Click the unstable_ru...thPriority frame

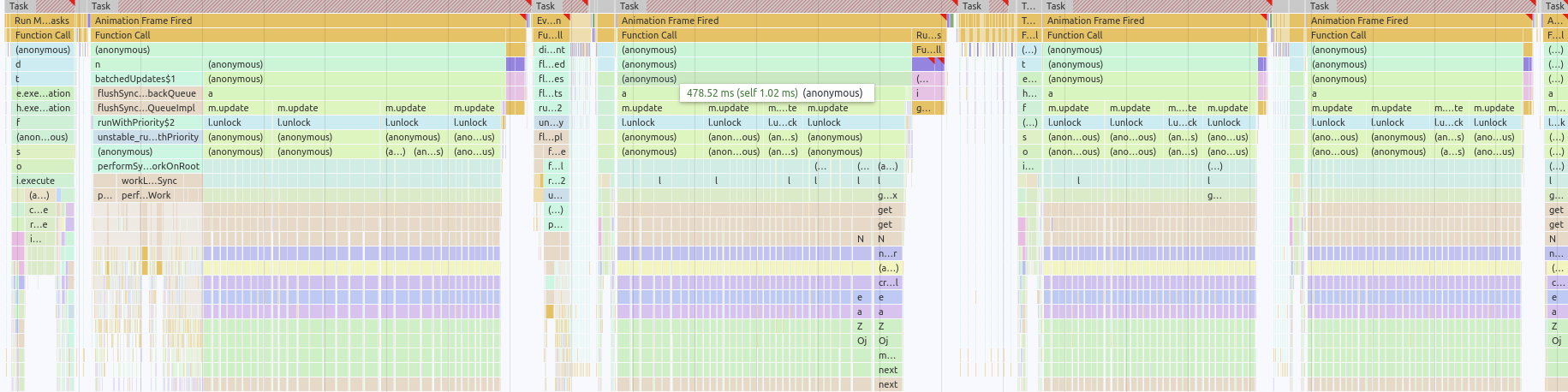click(x=147, y=137)
